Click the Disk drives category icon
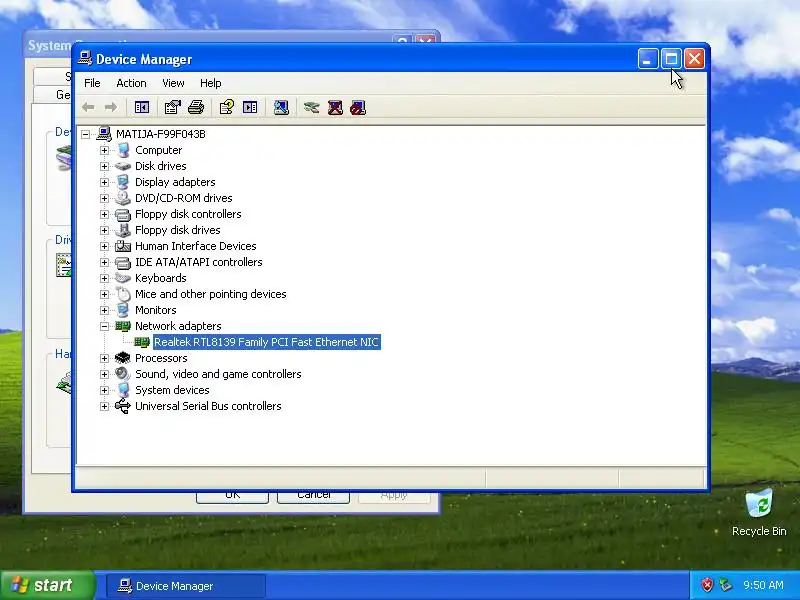800x600 pixels. pyautogui.click(x=123, y=166)
